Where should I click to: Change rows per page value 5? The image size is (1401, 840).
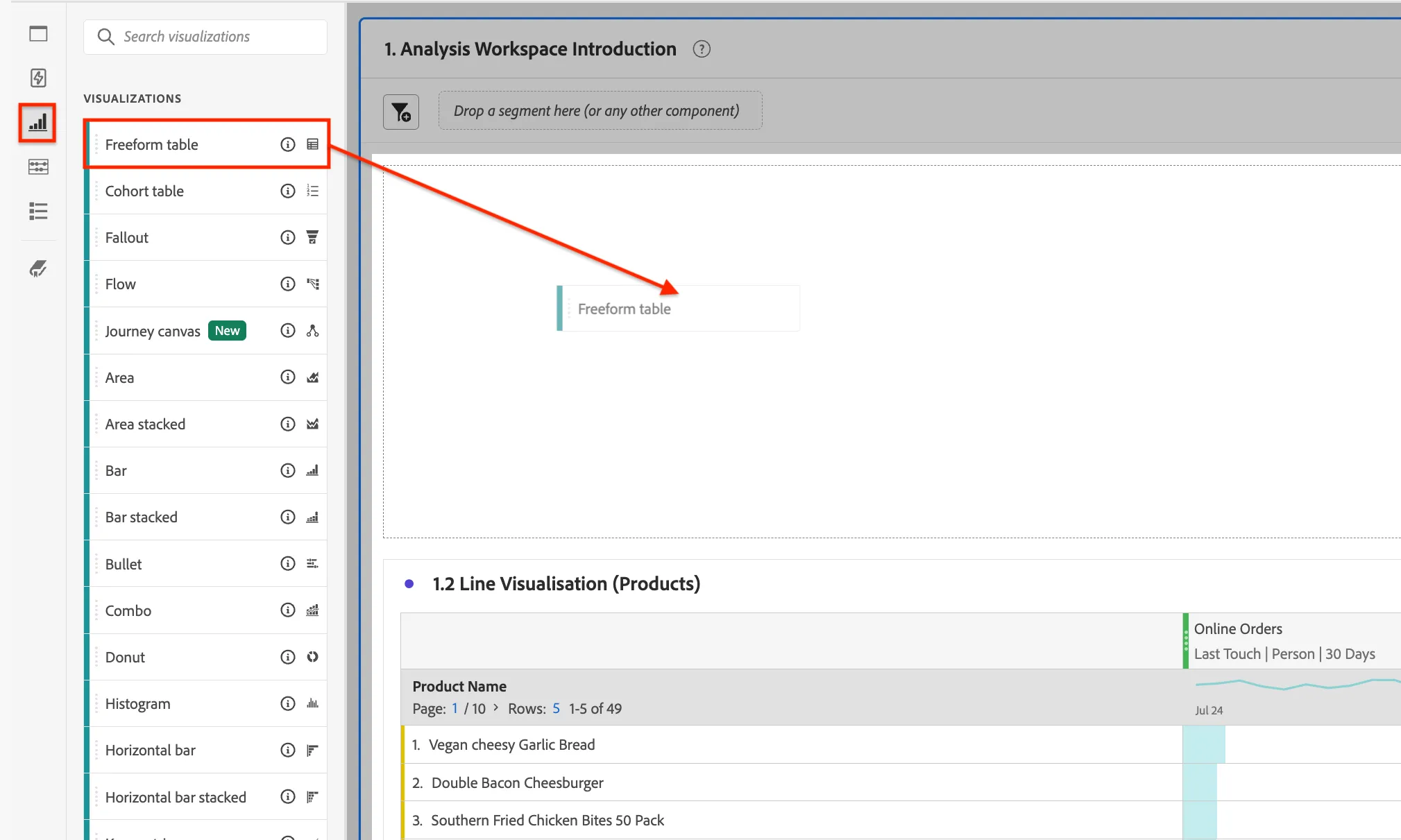point(556,708)
